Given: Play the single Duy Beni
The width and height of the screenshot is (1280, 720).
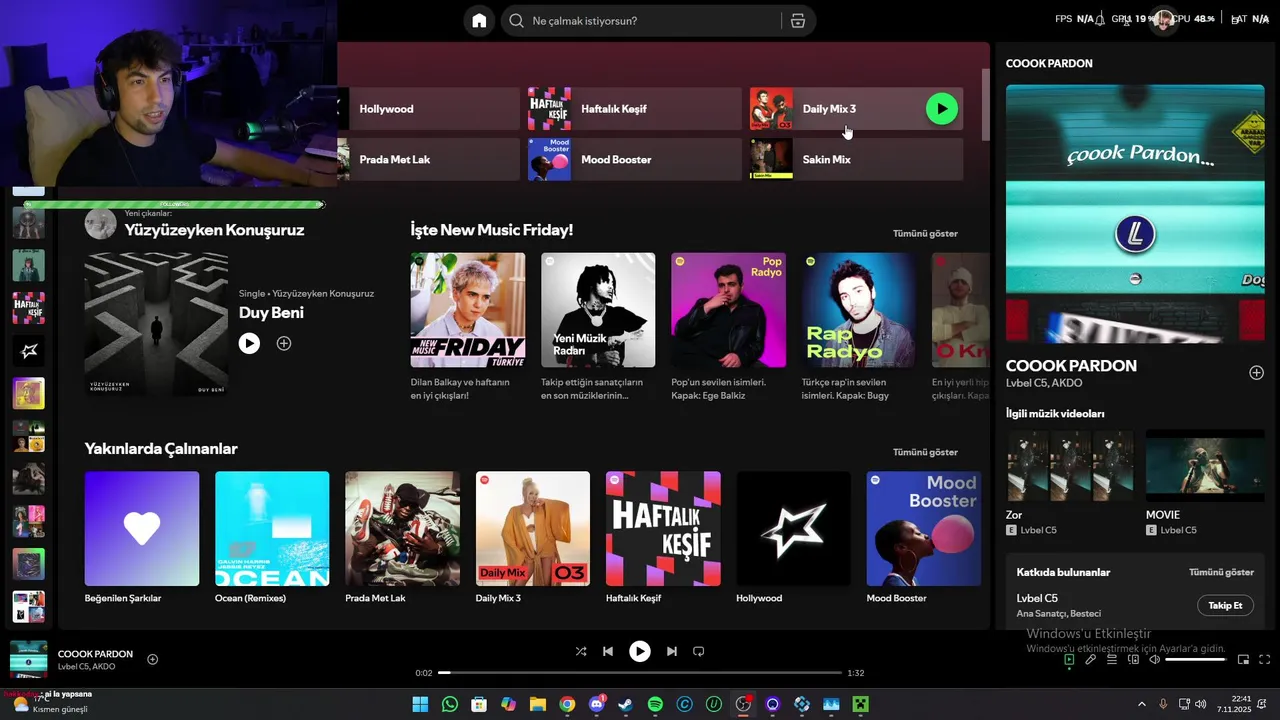Looking at the screenshot, I should (249, 343).
